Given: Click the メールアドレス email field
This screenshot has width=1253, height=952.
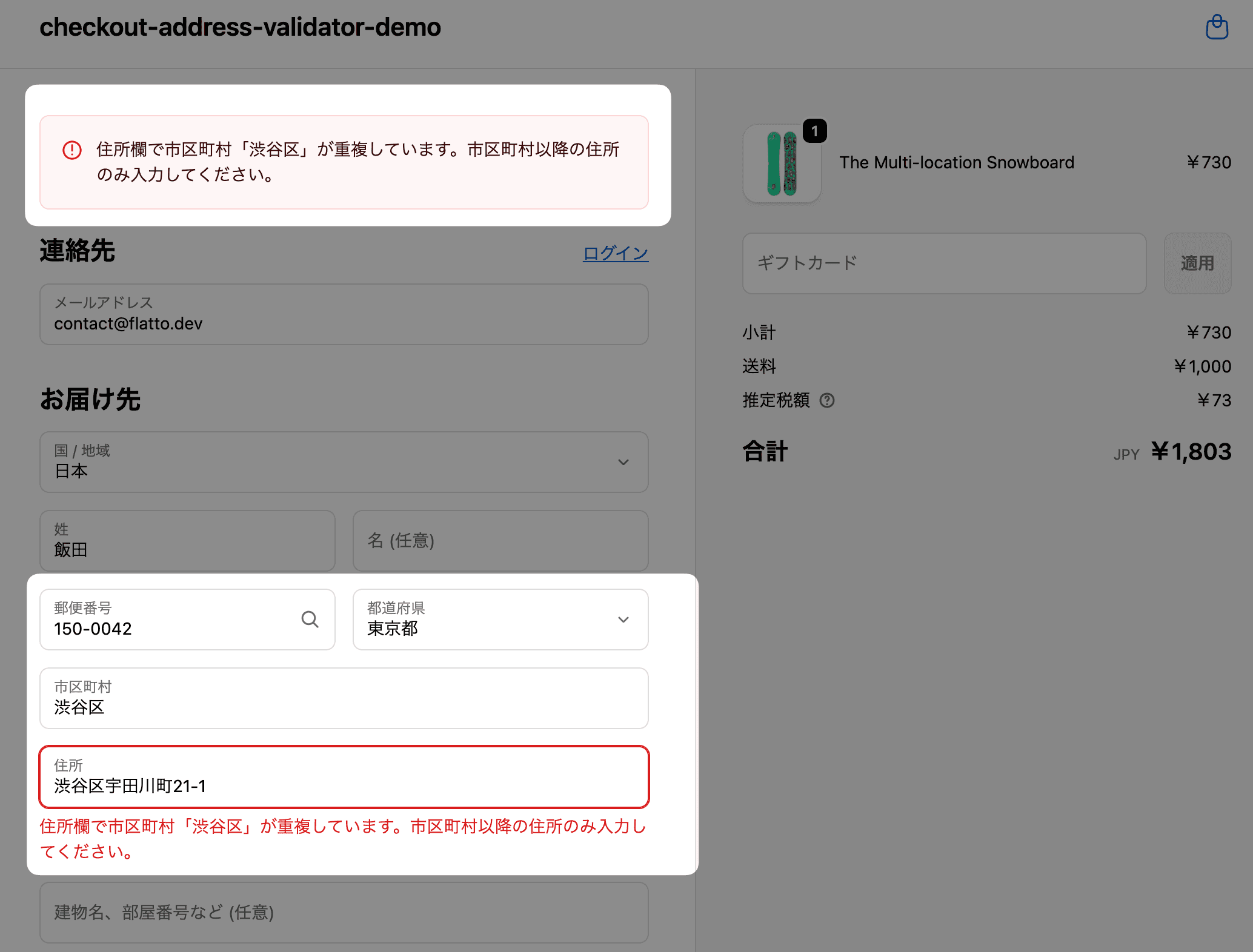Looking at the screenshot, I should [x=344, y=315].
